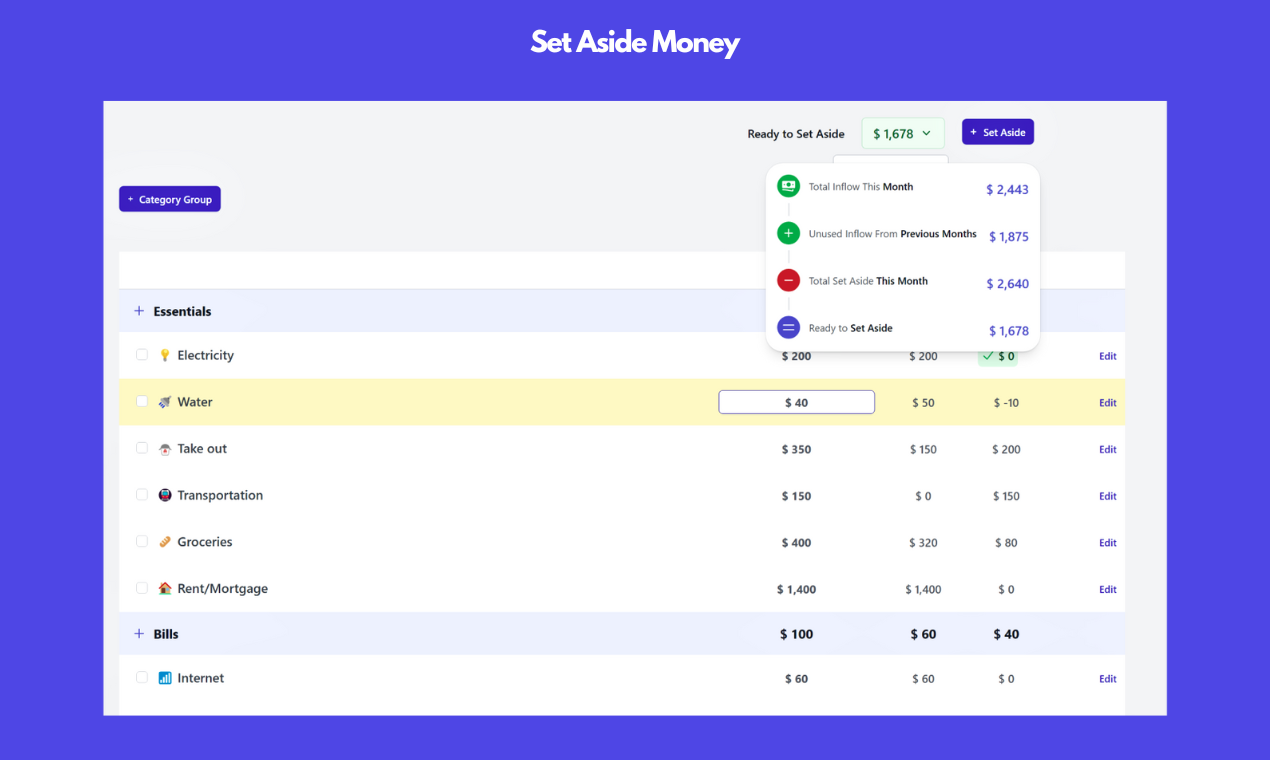The height and width of the screenshot is (760, 1270).
Task: Check the Take out row checkbox
Action: (142, 448)
